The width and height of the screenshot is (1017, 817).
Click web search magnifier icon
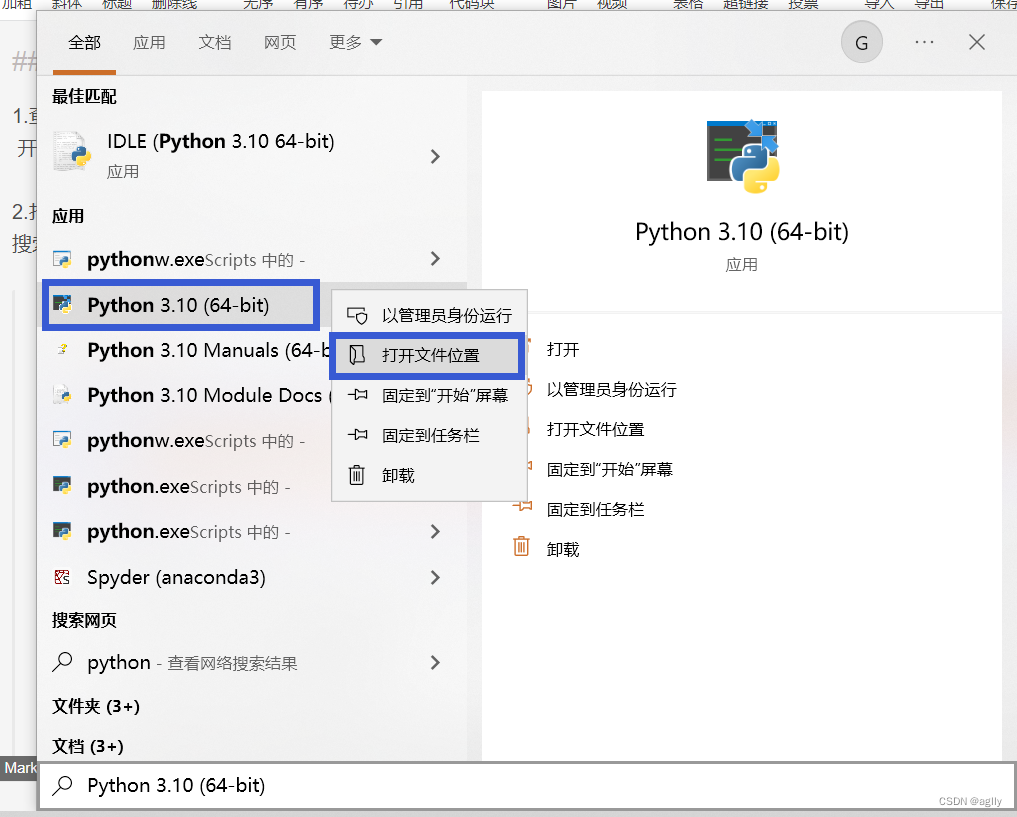[x=62, y=662]
